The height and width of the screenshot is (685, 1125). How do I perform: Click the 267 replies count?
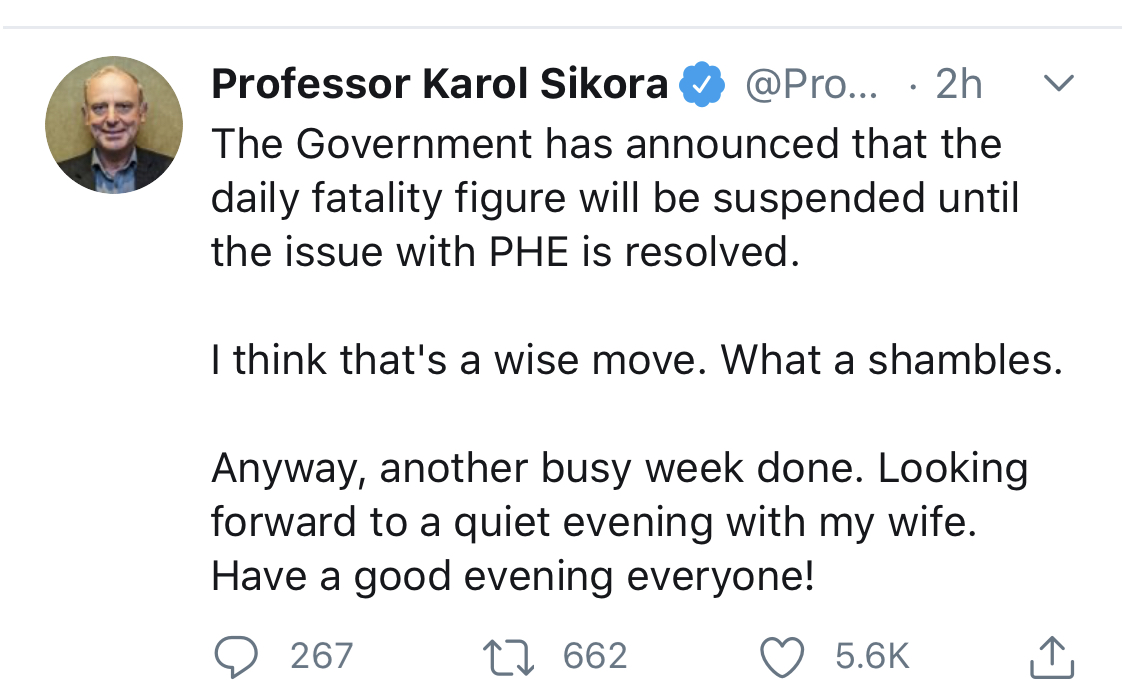pos(321,656)
